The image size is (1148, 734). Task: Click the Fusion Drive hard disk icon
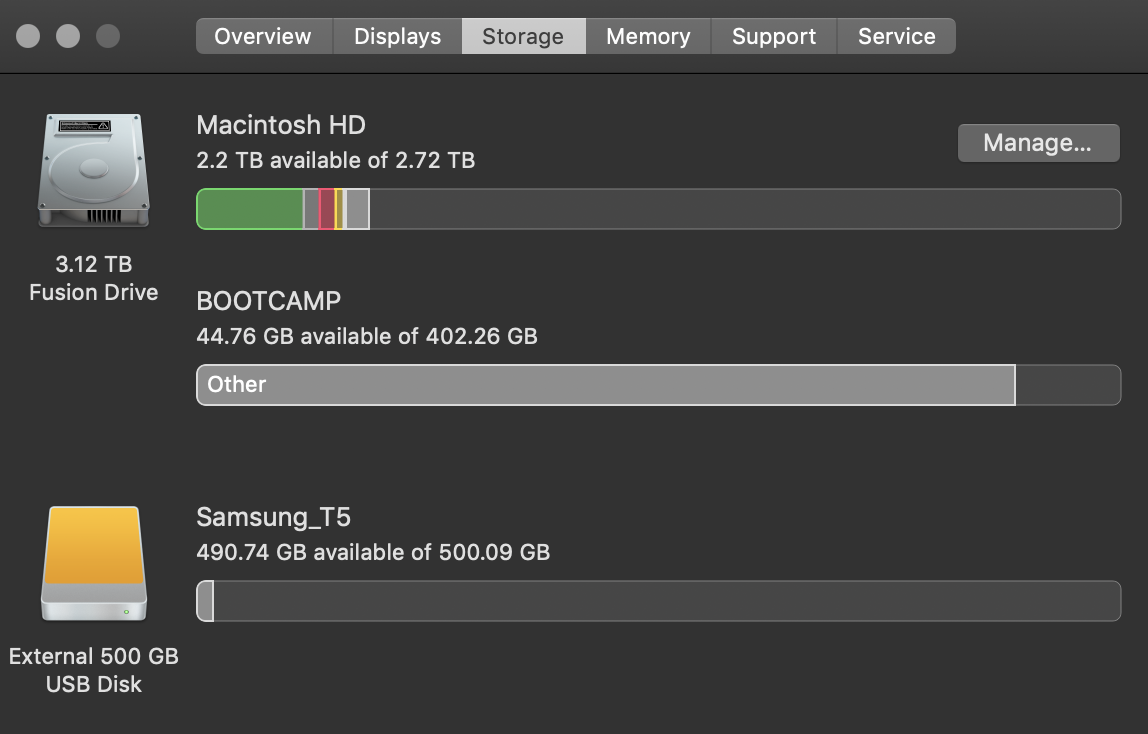pyautogui.click(x=93, y=169)
